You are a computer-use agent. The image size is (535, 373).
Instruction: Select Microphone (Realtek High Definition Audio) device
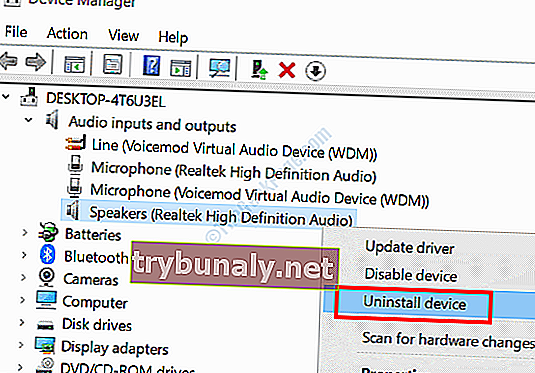click(234, 172)
